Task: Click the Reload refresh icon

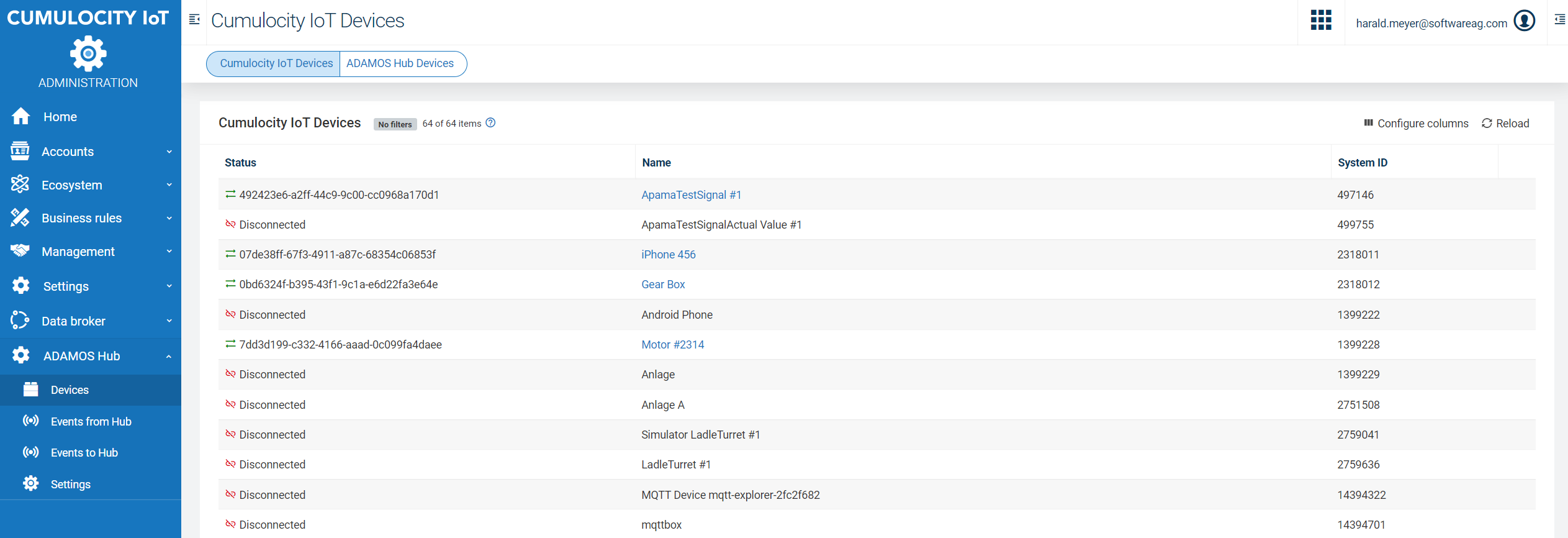Action: tap(1487, 123)
